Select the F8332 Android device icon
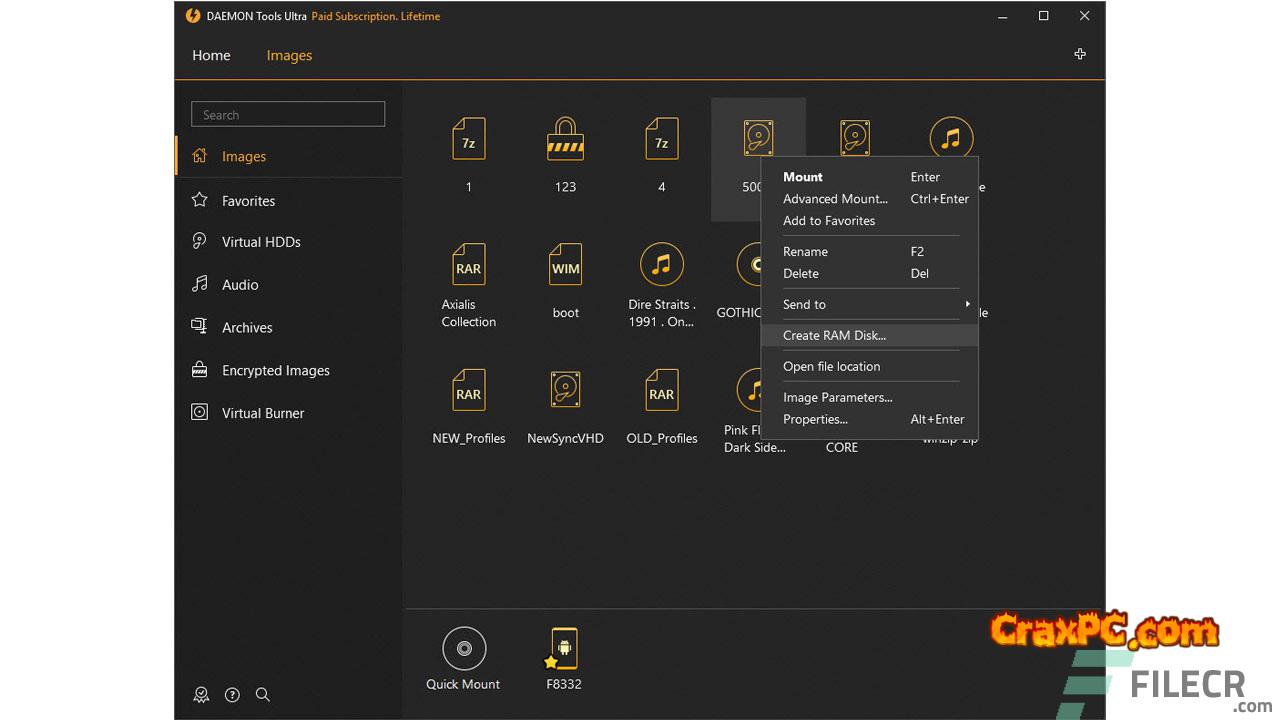This screenshot has width=1280, height=720. [564, 649]
